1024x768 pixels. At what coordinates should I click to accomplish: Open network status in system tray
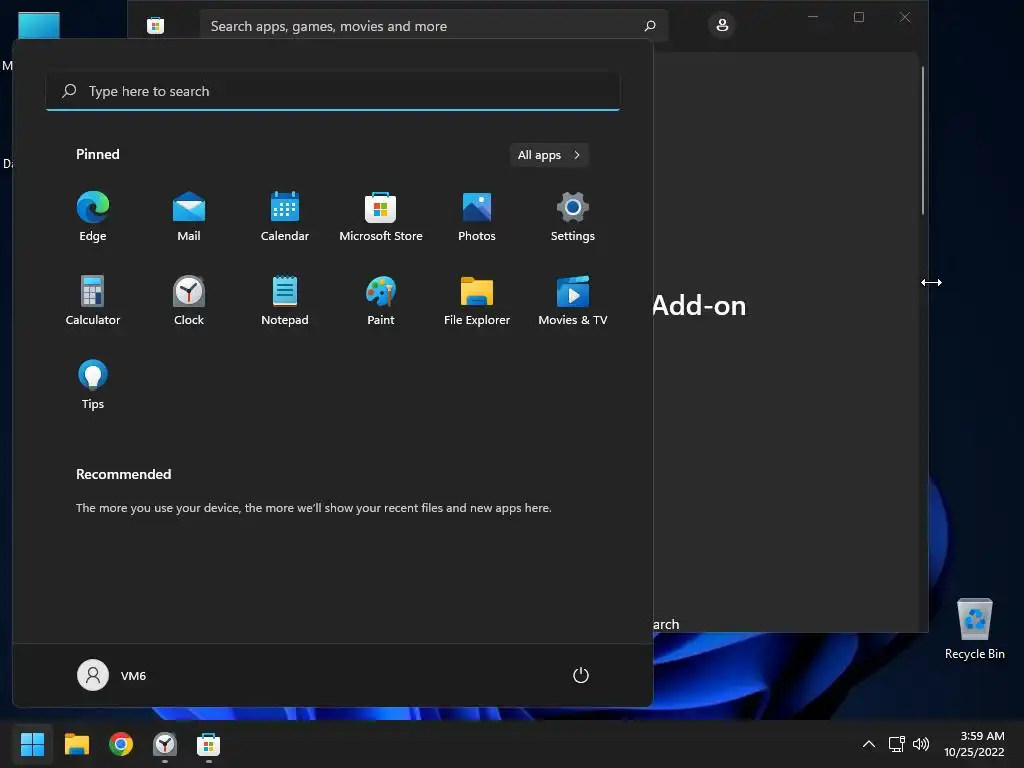897,744
